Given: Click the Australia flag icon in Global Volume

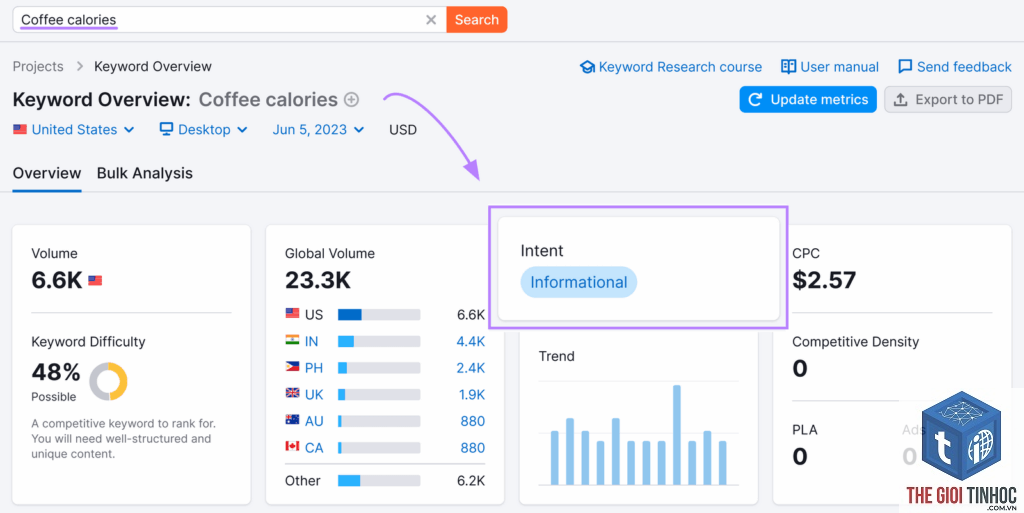Looking at the screenshot, I should coord(292,420).
